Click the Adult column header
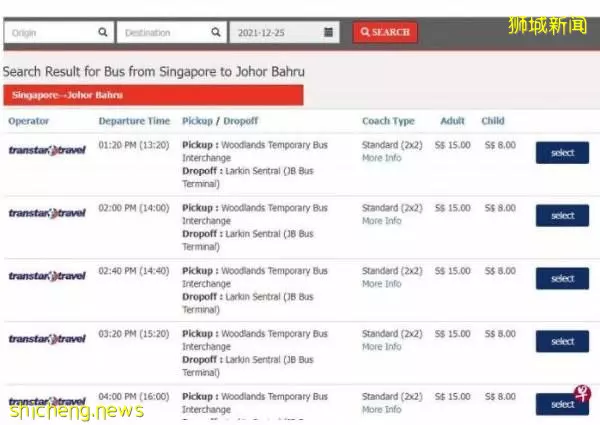The height and width of the screenshot is (425, 600). (452, 121)
